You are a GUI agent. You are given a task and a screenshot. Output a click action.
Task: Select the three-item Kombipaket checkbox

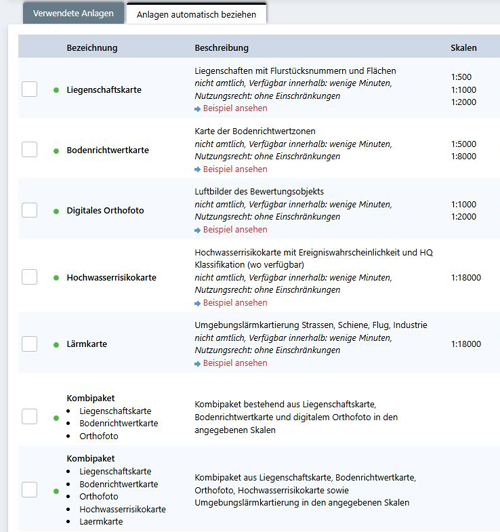click(x=30, y=416)
